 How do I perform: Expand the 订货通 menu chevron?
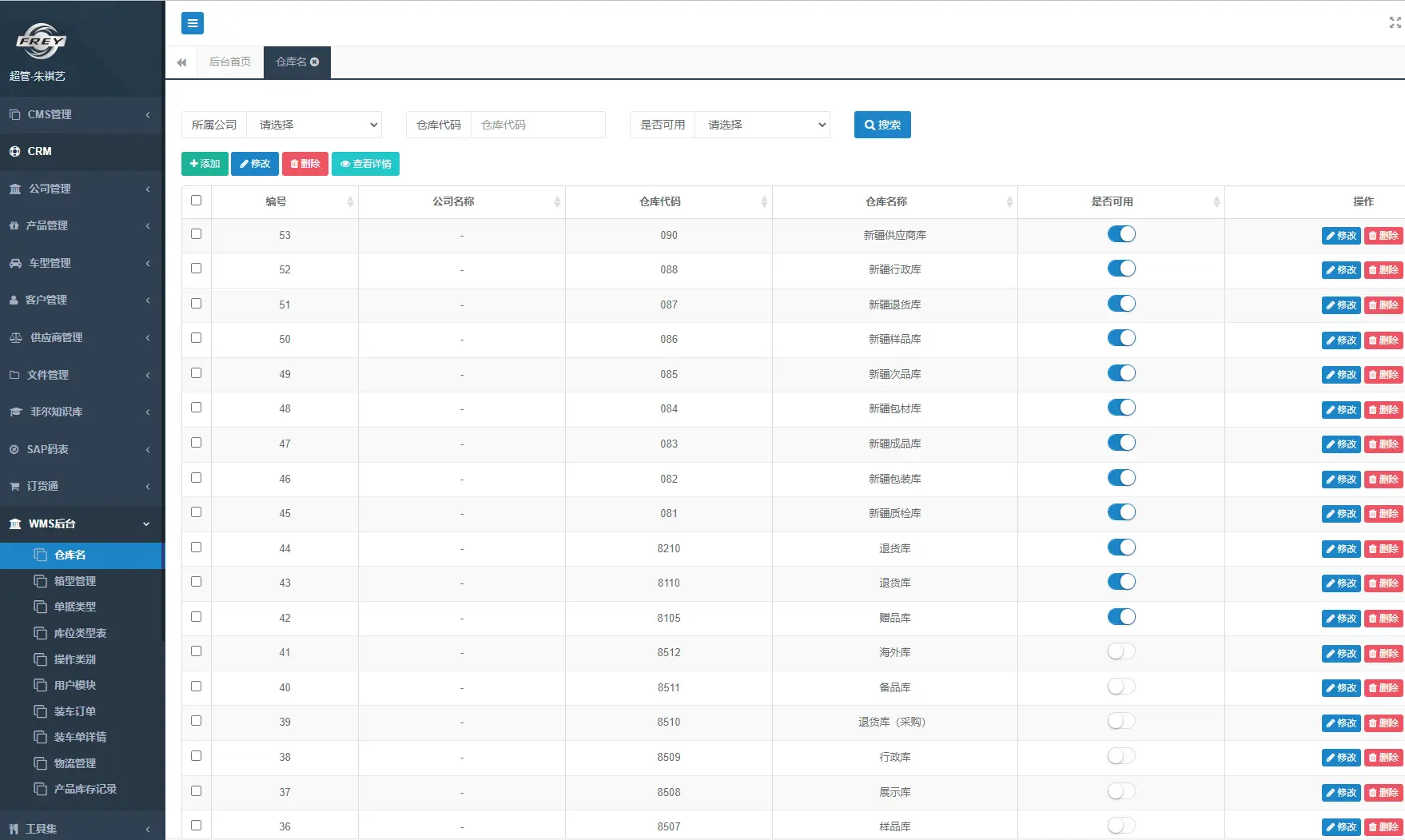148,487
